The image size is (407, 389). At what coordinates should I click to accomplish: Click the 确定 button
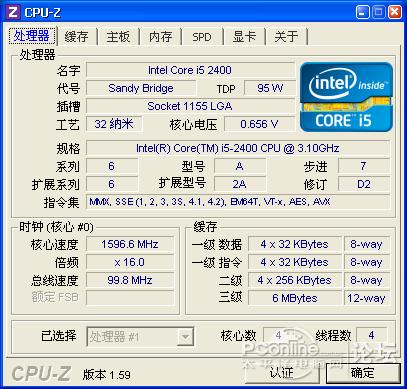pyautogui.click(x=362, y=373)
